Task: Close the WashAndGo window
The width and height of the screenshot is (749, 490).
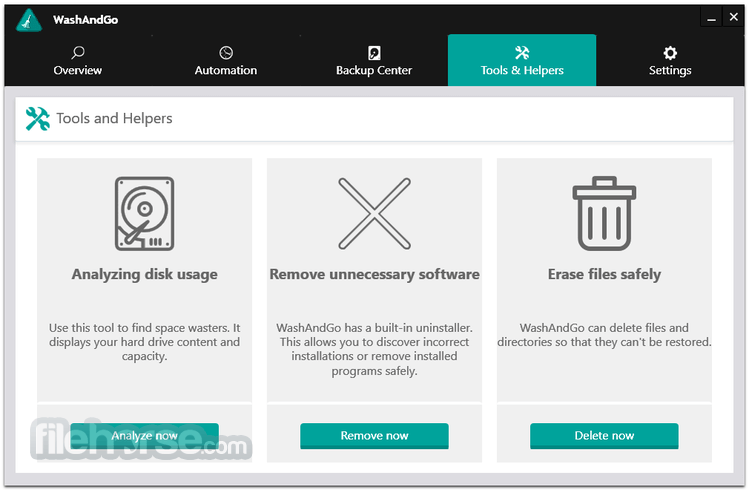Action: coord(733,17)
